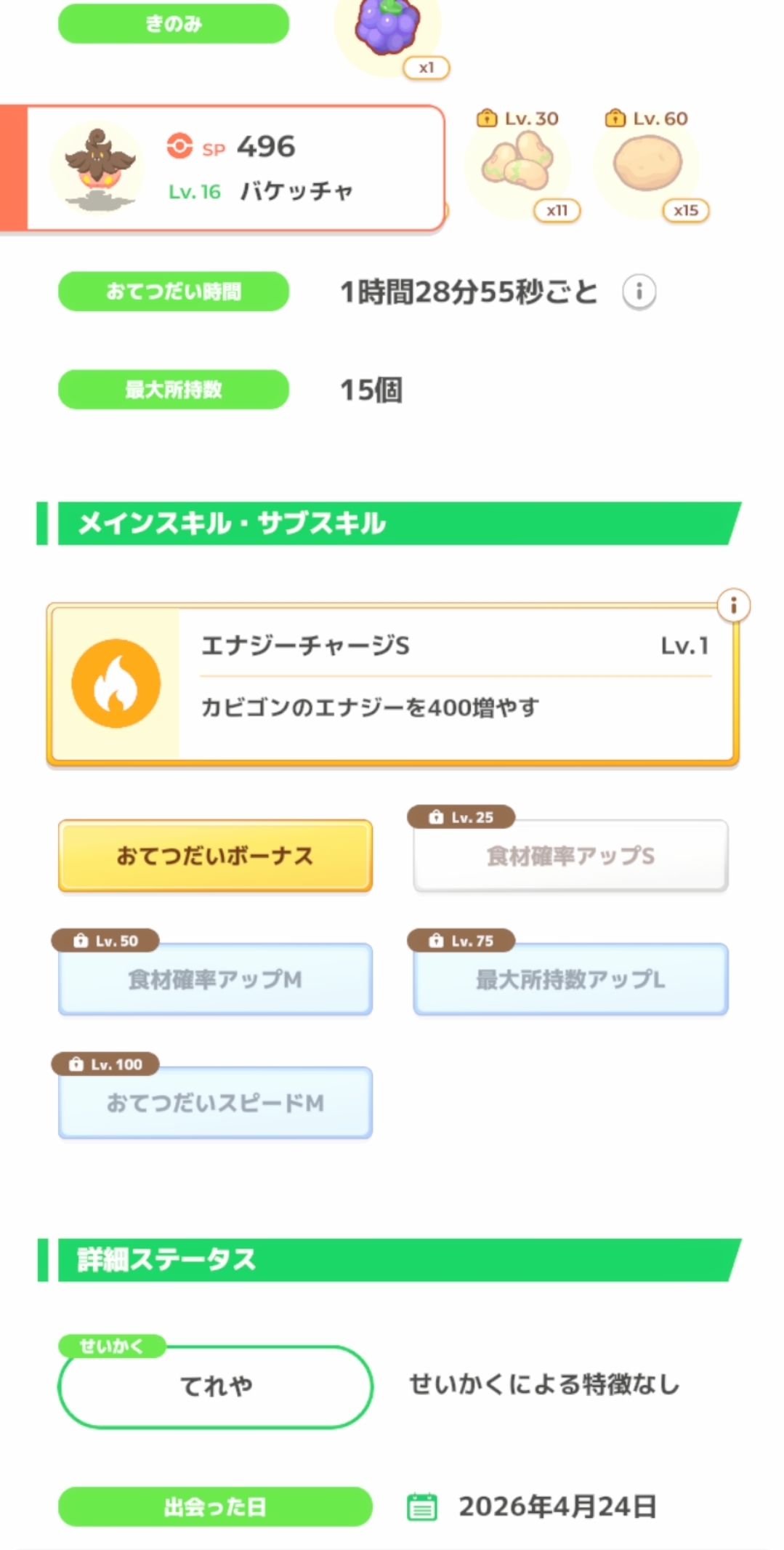This screenshot has width=784, height=1550.
Task: Tap the calendar icon by the date
Action: pos(422,1506)
